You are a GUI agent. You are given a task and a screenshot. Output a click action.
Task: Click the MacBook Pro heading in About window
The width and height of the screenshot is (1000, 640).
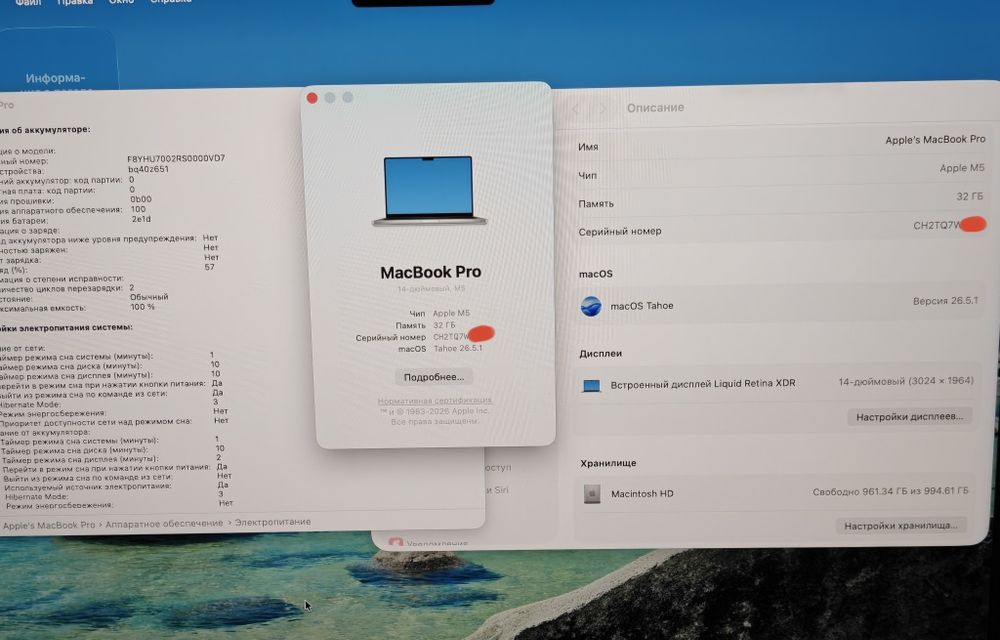click(x=430, y=272)
